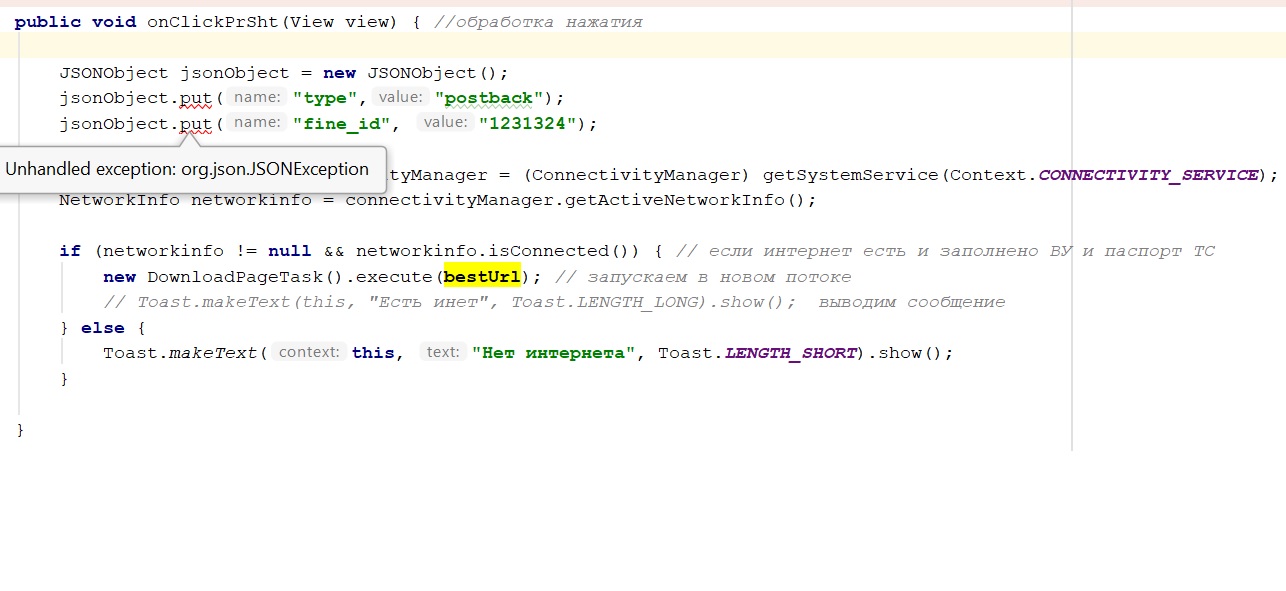Image resolution: width=1286 pixels, height=591 pixels.
Task: Click the "else" keyword
Action: (103, 328)
